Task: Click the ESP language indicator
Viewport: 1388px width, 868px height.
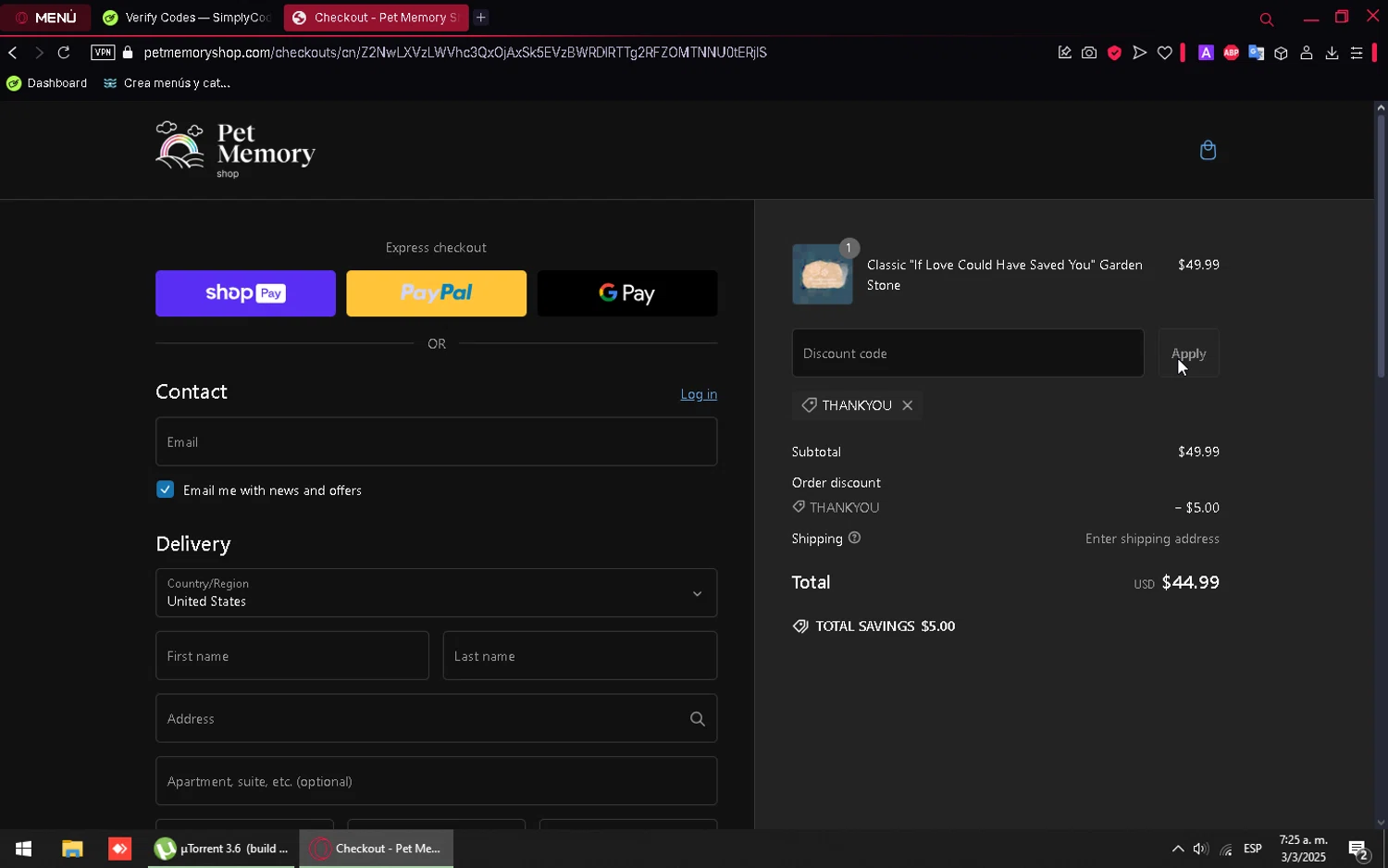Action: point(1253,849)
